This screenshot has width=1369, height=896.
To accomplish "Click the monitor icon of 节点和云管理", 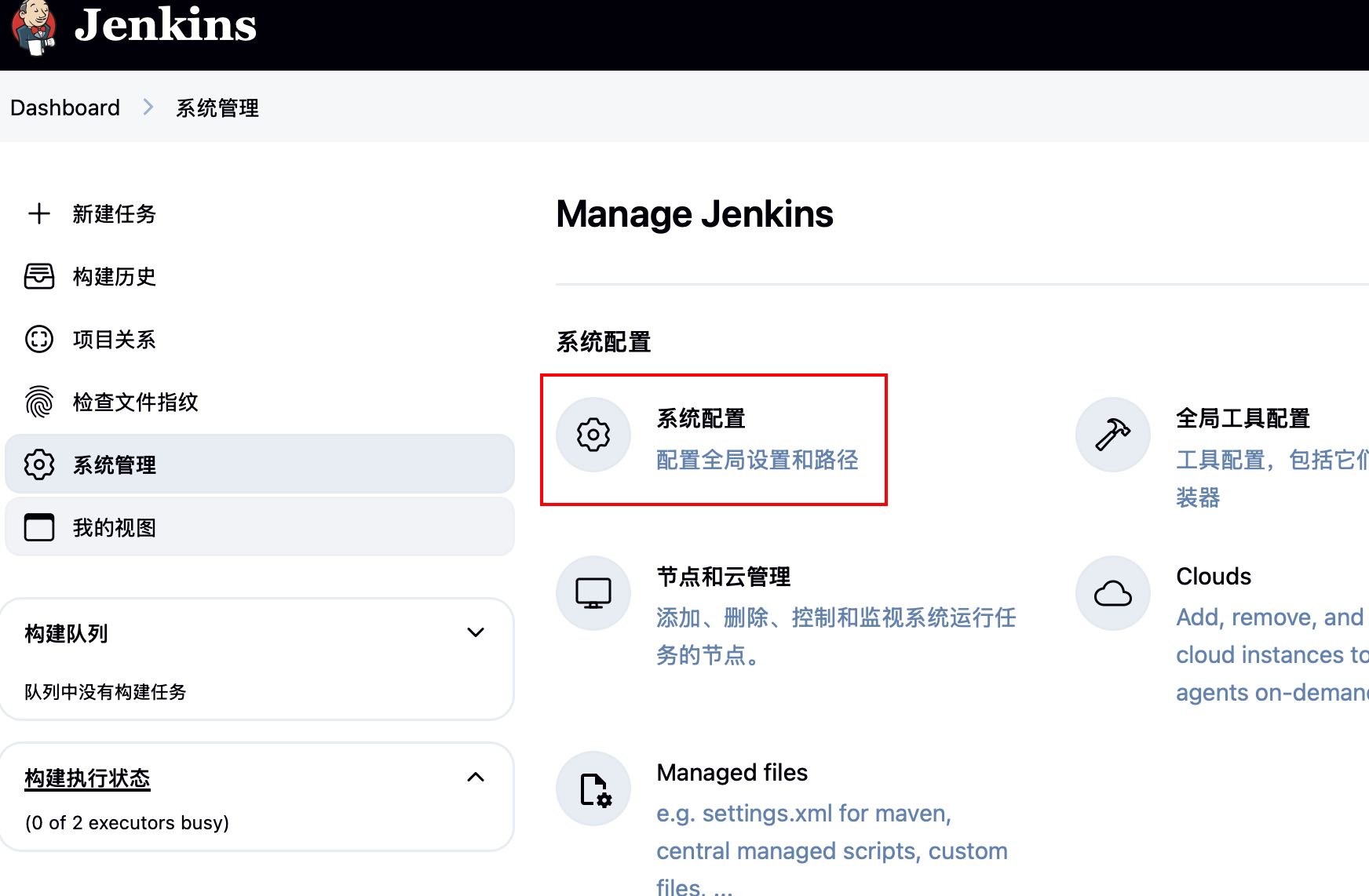I will tap(593, 593).
